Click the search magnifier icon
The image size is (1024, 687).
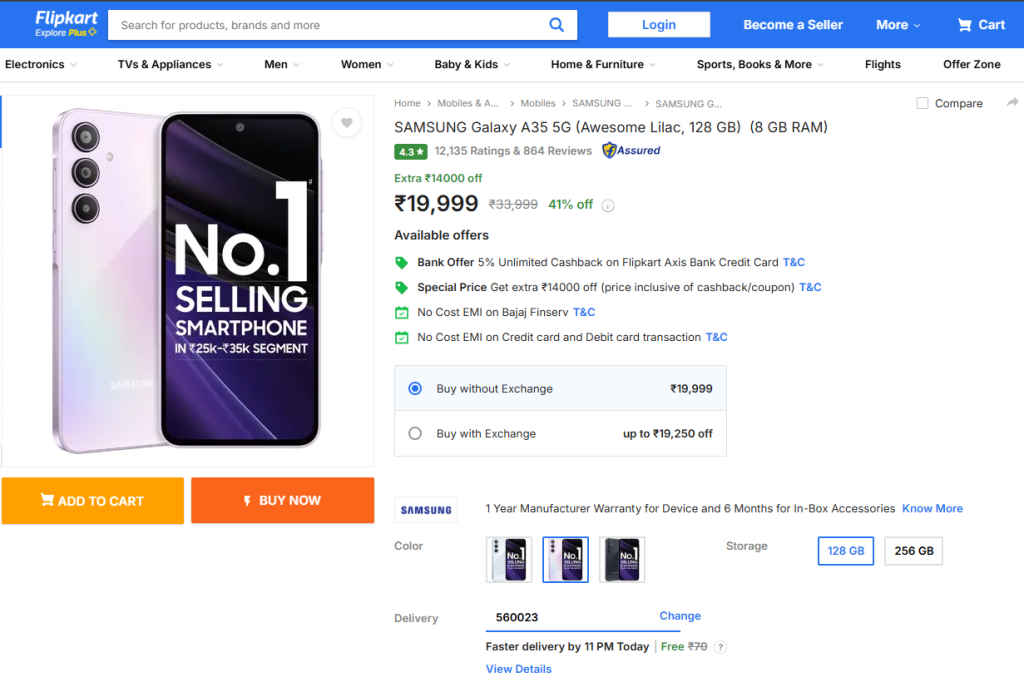click(557, 24)
